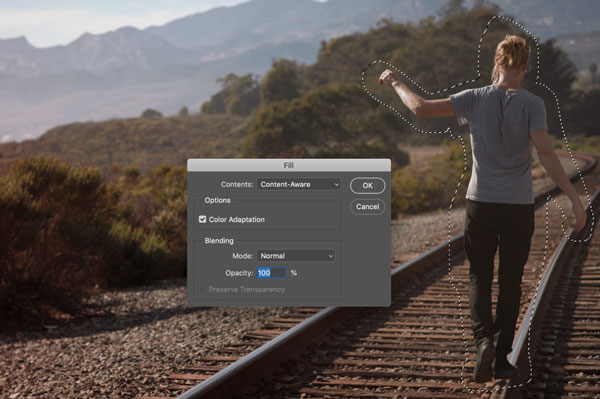Click OK in the Fill dialog

[x=367, y=186]
